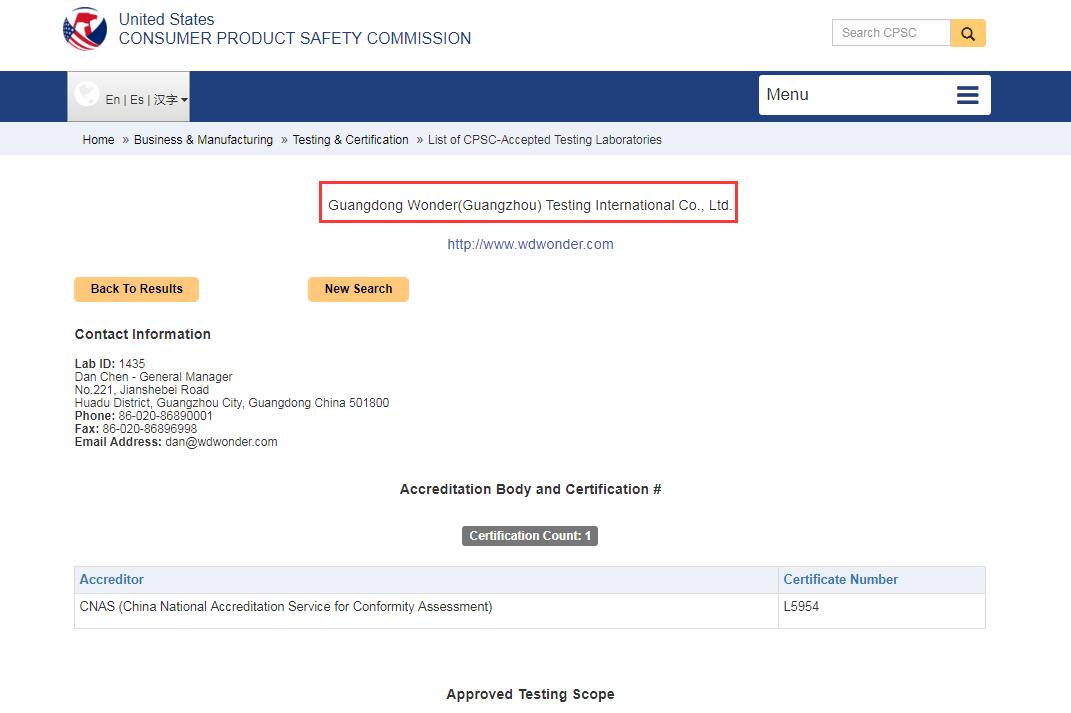Image resolution: width=1071 pixels, height=713 pixels.
Task: Select Contact Information heading
Action: pyautogui.click(x=143, y=334)
